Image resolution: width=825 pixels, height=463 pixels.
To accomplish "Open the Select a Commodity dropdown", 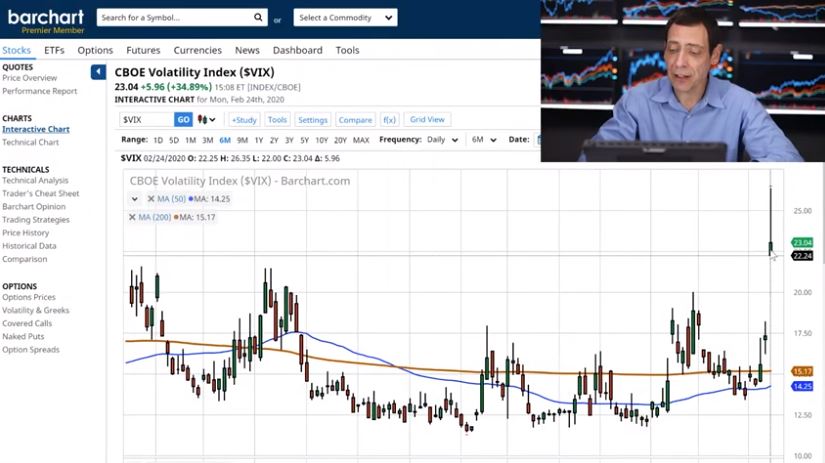I will (345, 17).
